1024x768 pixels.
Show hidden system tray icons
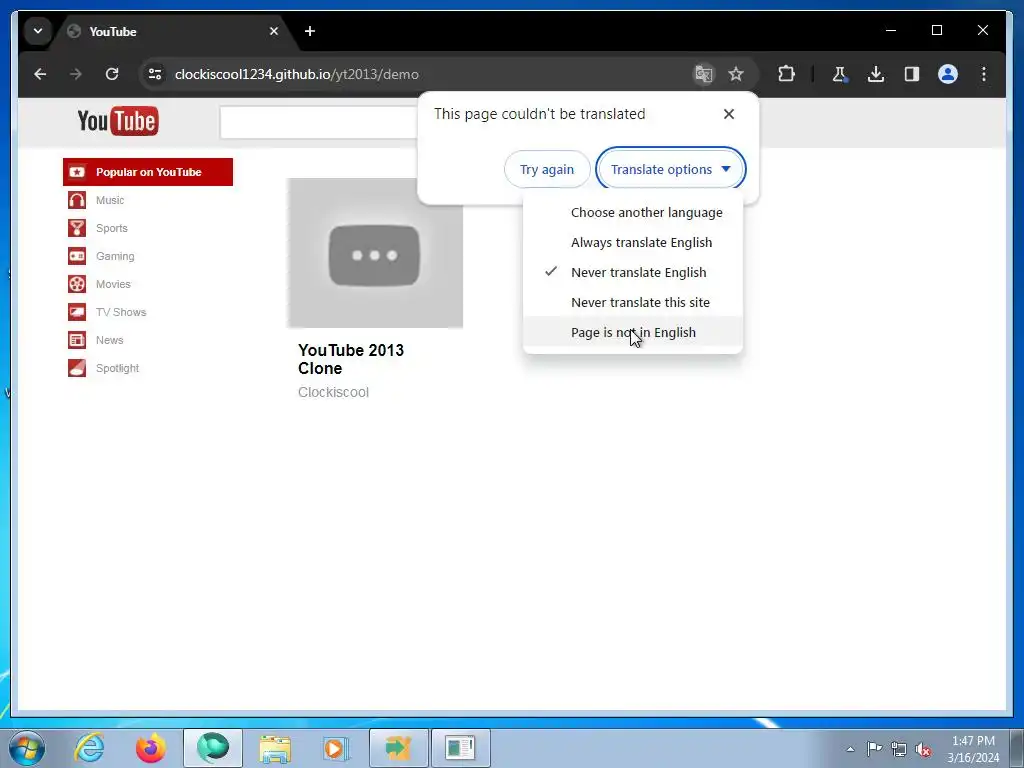click(850, 749)
